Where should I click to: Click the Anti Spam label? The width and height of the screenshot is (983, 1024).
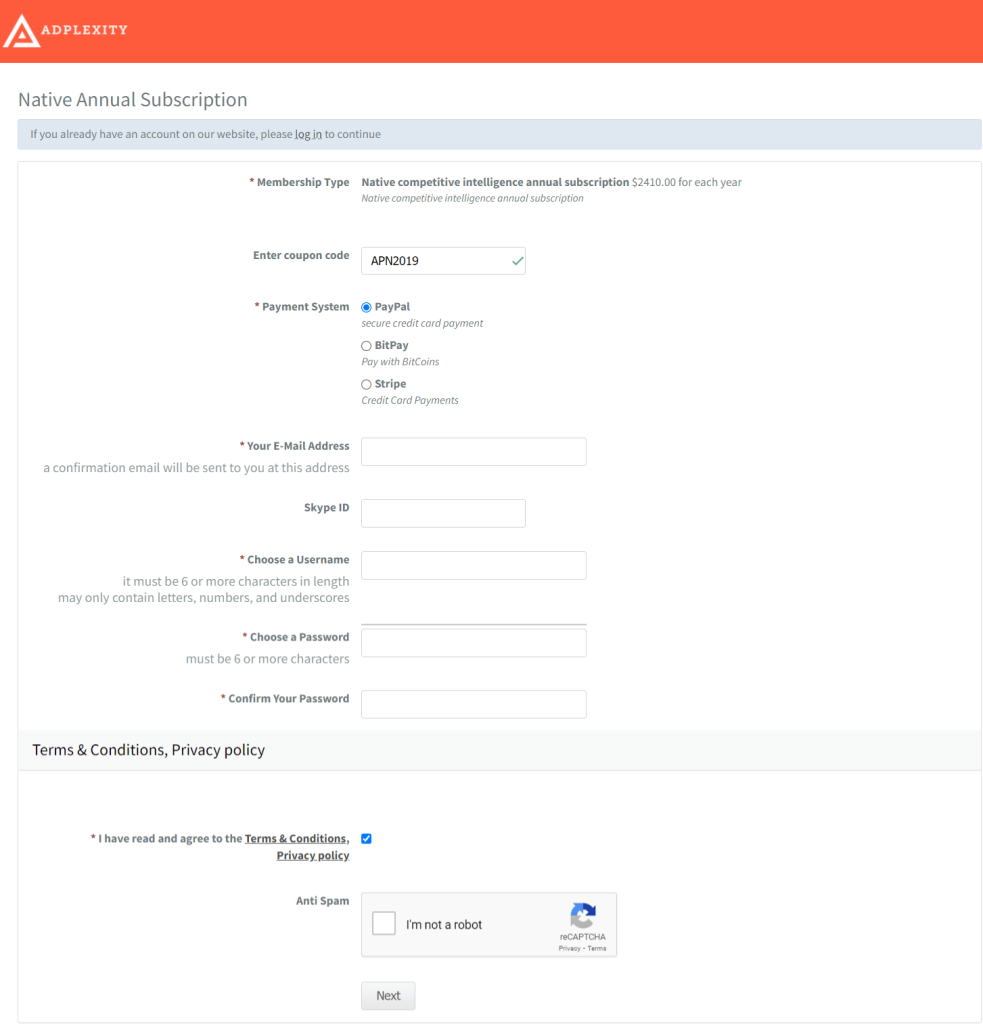coord(323,901)
